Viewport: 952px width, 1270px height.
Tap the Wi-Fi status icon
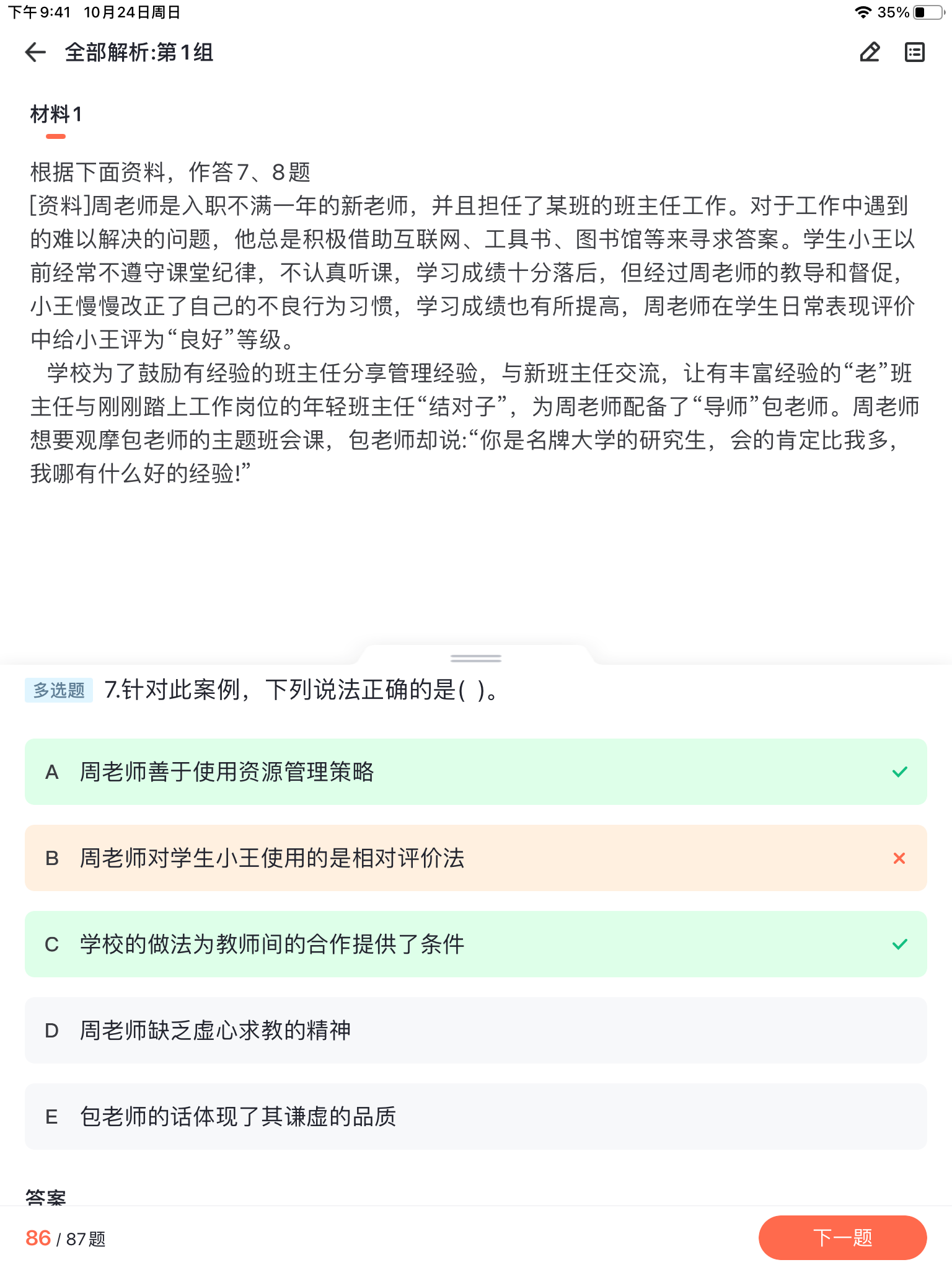(862, 12)
